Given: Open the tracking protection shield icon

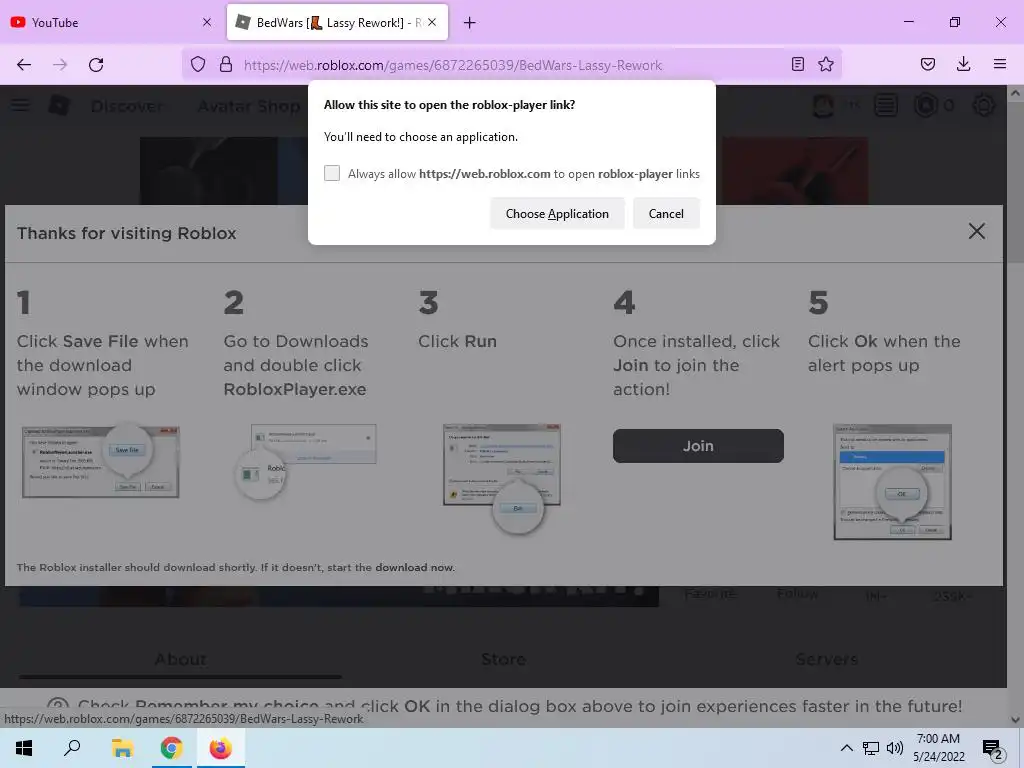Looking at the screenshot, I should tap(198, 64).
